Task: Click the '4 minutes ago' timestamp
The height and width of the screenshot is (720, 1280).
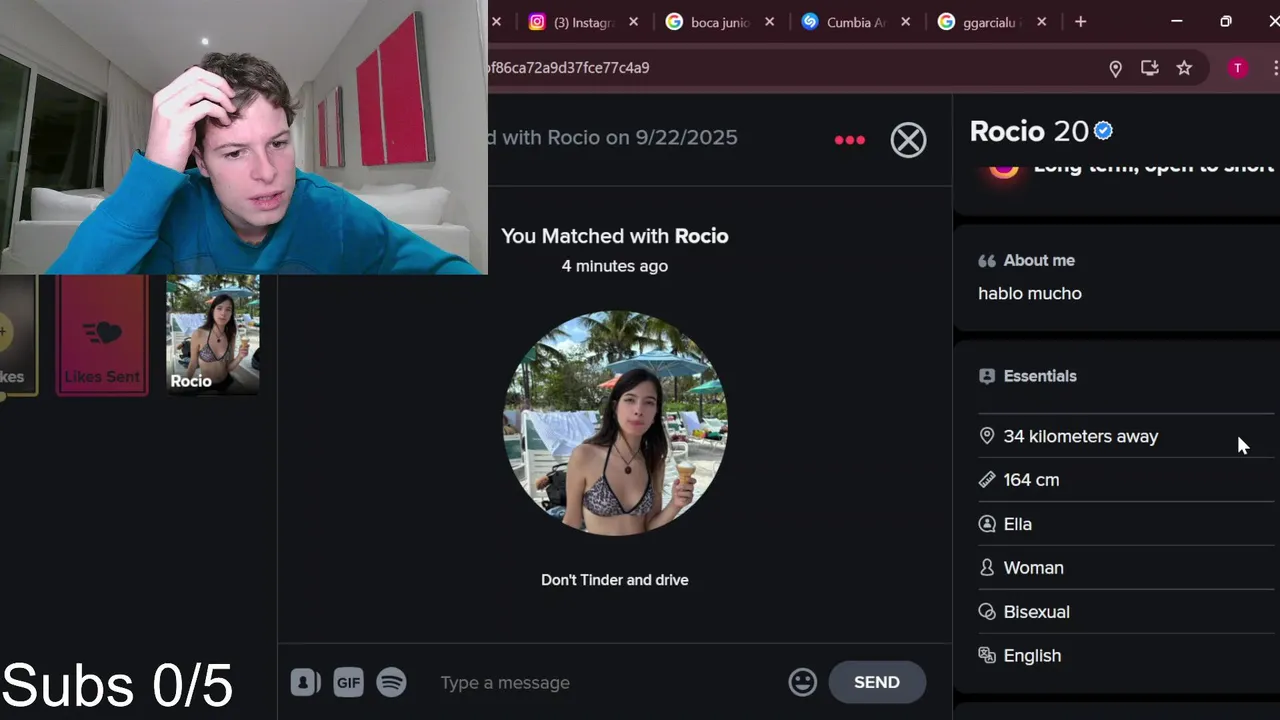Action: 615,266
